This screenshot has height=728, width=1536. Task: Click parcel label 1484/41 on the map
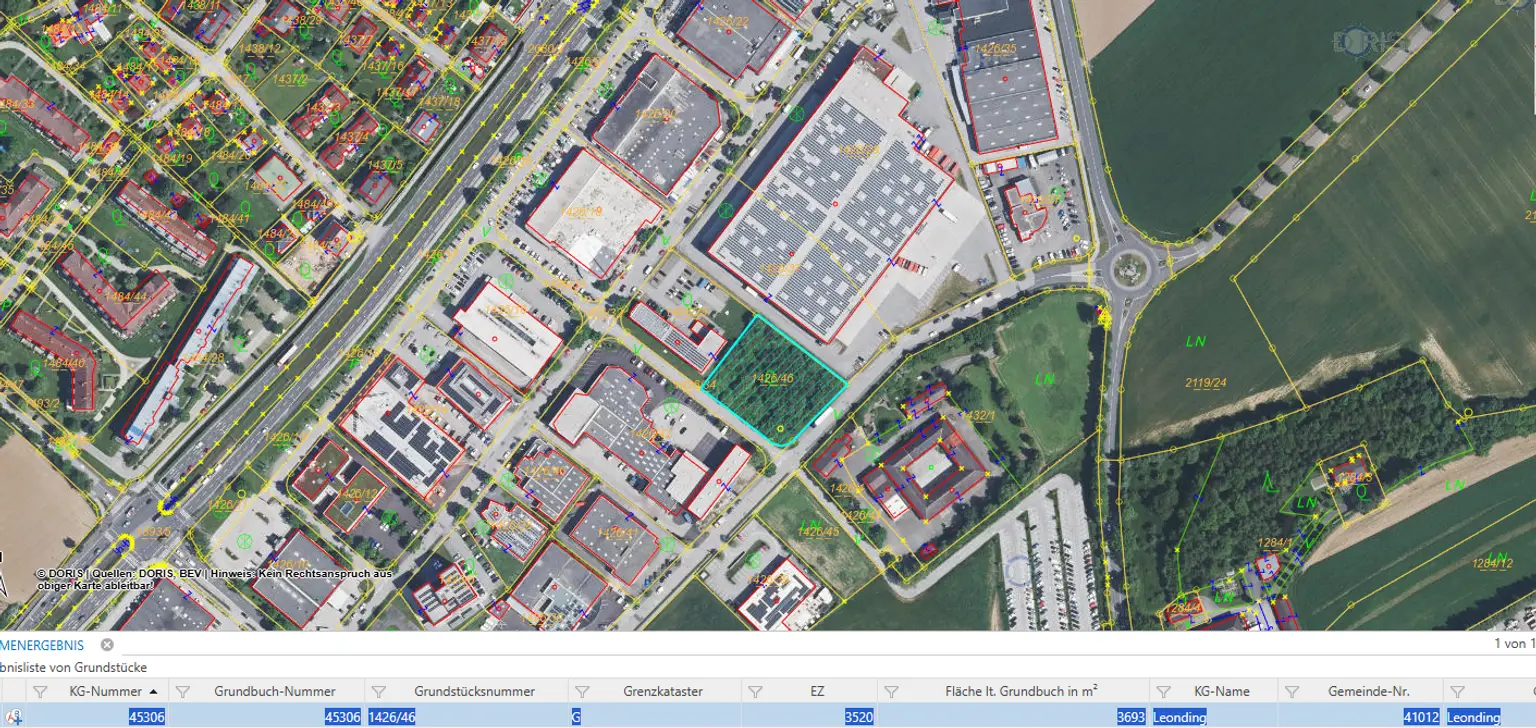(229, 219)
